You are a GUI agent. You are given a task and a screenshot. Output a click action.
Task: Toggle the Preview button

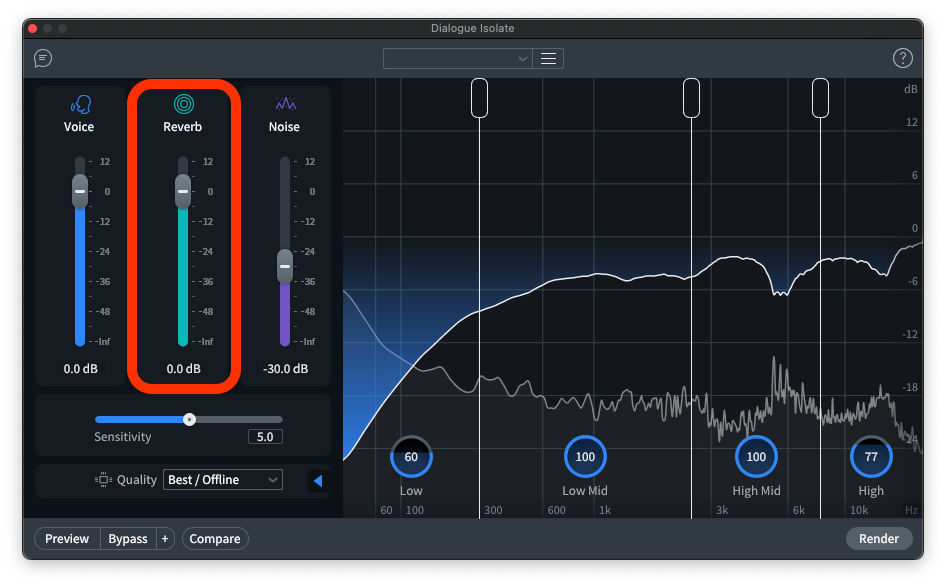point(67,539)
